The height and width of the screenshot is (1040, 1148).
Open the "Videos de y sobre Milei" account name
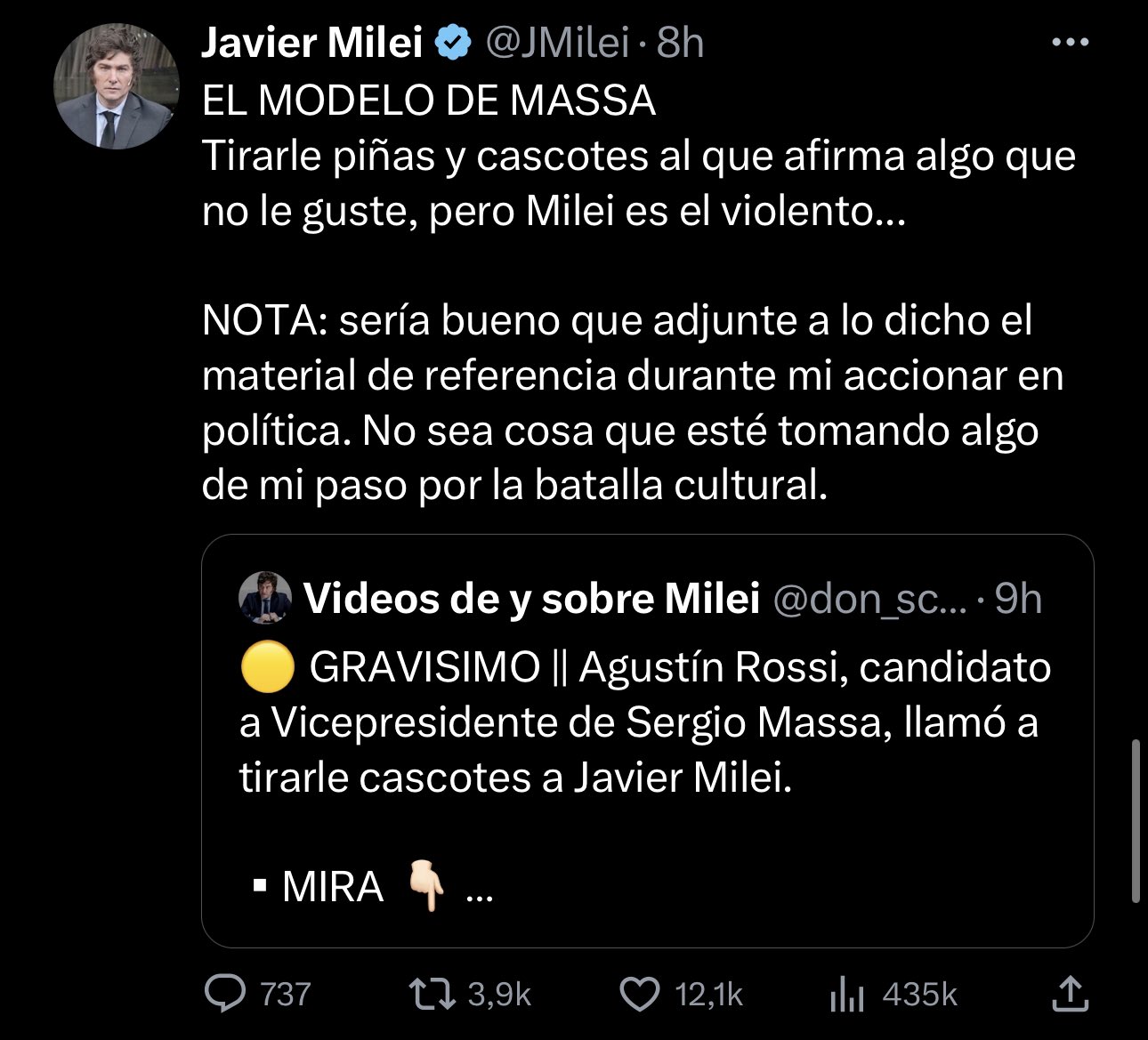pyautogui.click(x=531, y=599)
